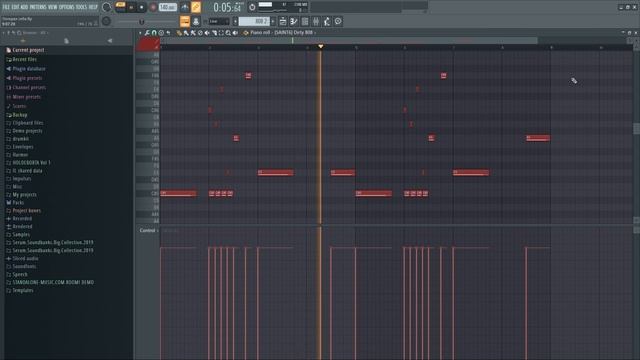Click the master volume knob in second row
This screenshot has height=360, width=640.
point(106,21)
